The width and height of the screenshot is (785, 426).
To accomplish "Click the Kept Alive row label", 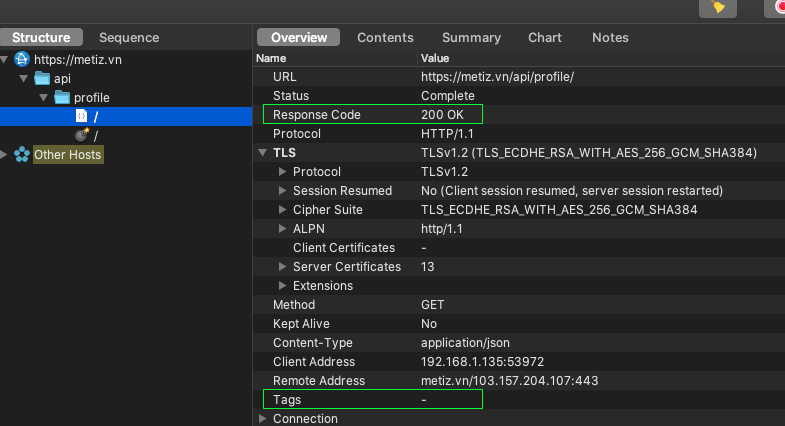I will pos(301,324).
